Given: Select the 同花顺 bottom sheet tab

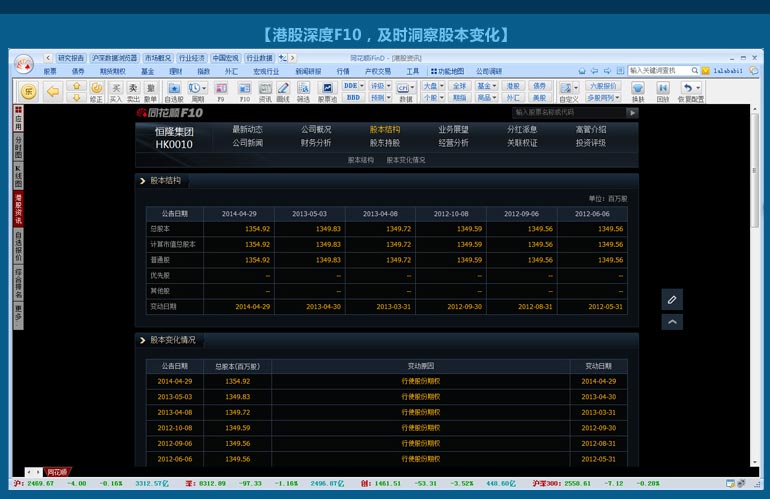Looking at the screenshot, I should [57, 472].
